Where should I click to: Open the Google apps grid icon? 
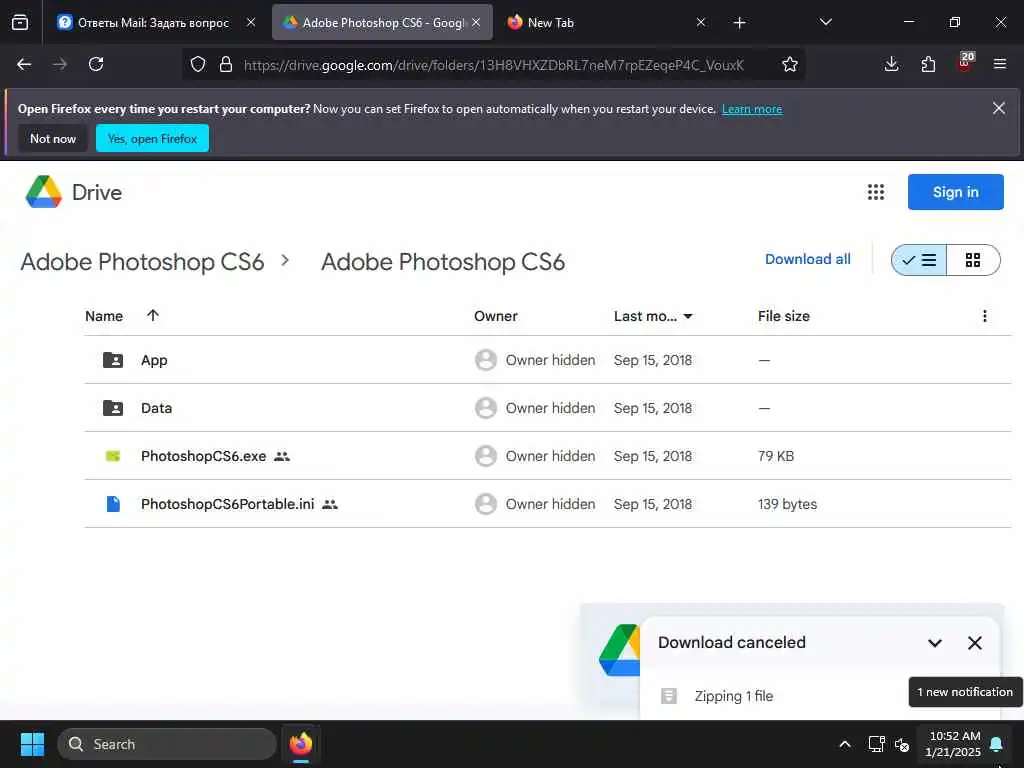click(876, 192)
